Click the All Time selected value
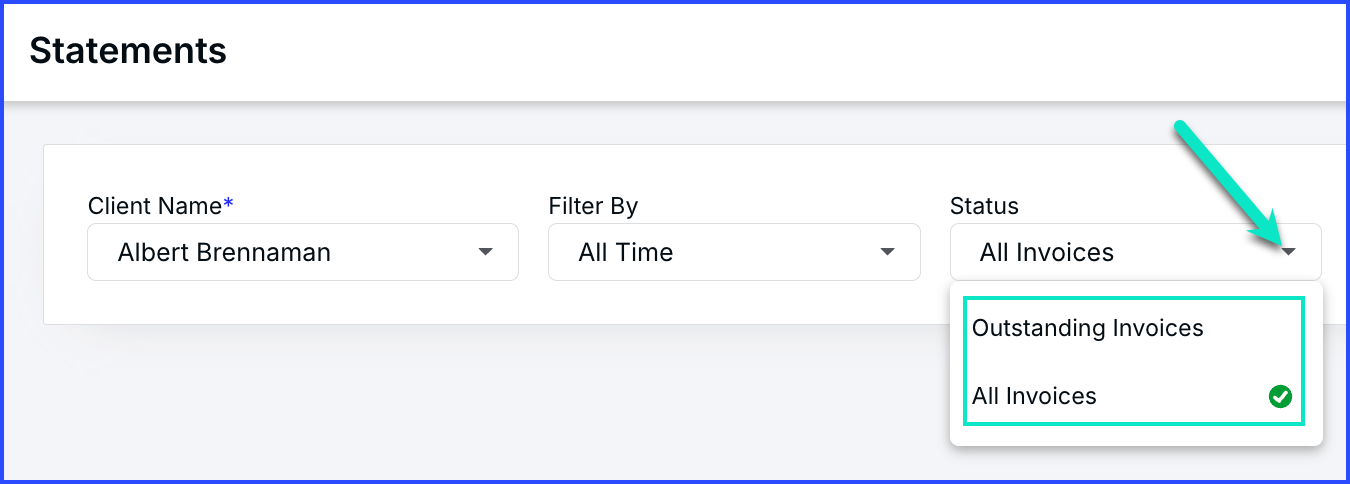Screen dimensions: 1350x484 point(626,253)
